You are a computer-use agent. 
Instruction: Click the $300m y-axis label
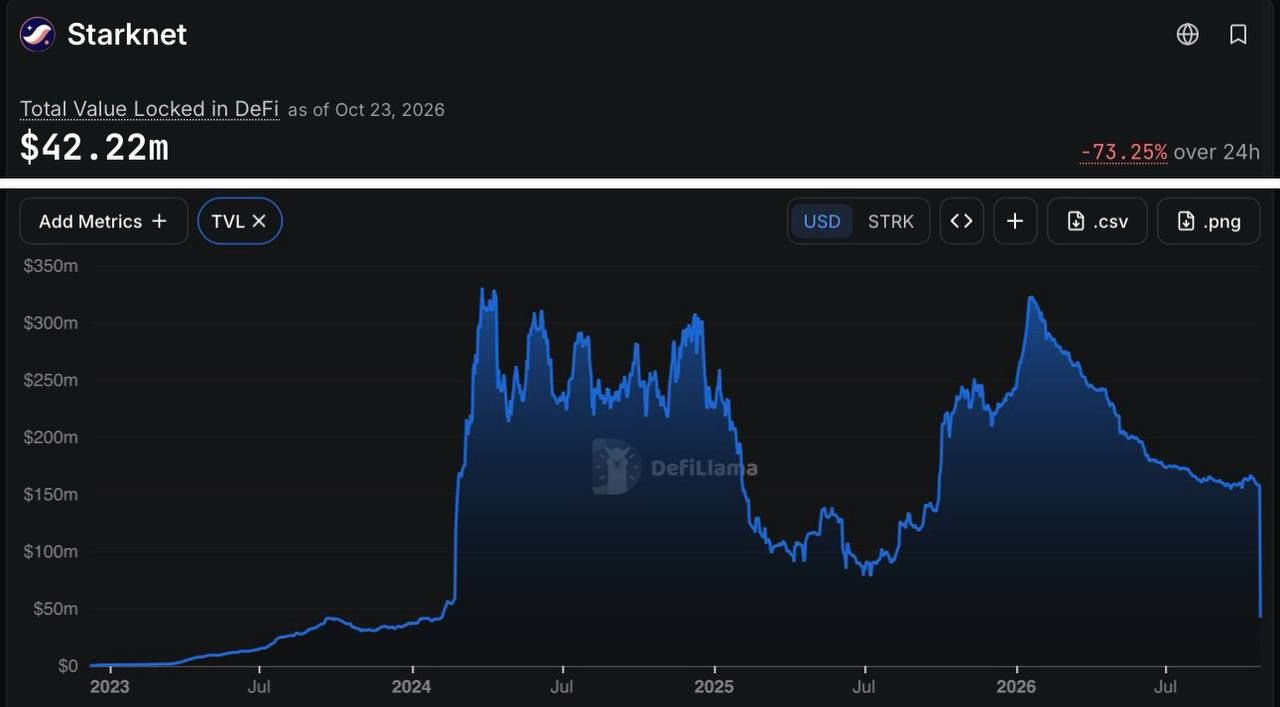(x=50, y=323)
